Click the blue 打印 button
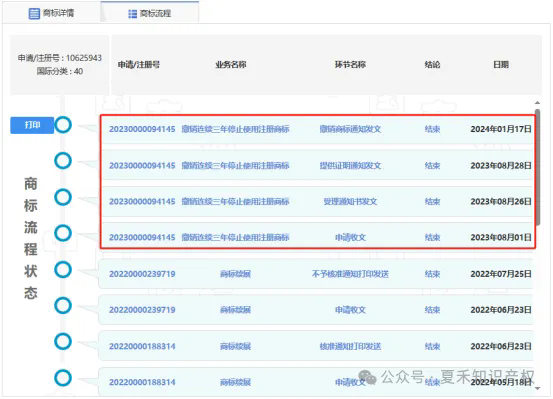The width and height of the screenshot is (553, 399). [x=32, y=125]
